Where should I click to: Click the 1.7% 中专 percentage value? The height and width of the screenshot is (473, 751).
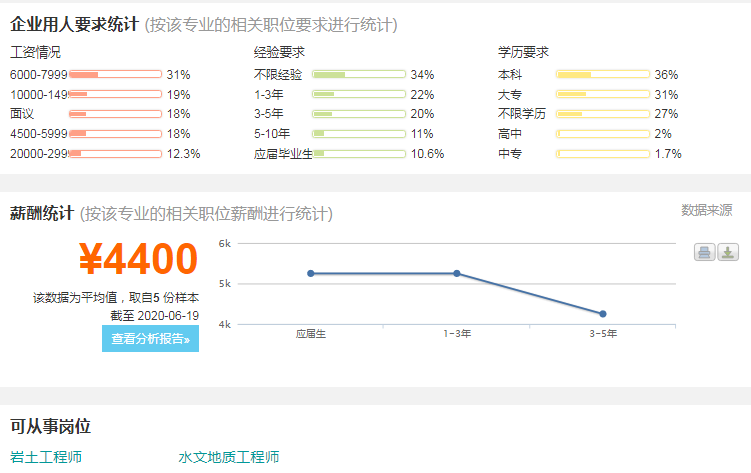point(668,154)
